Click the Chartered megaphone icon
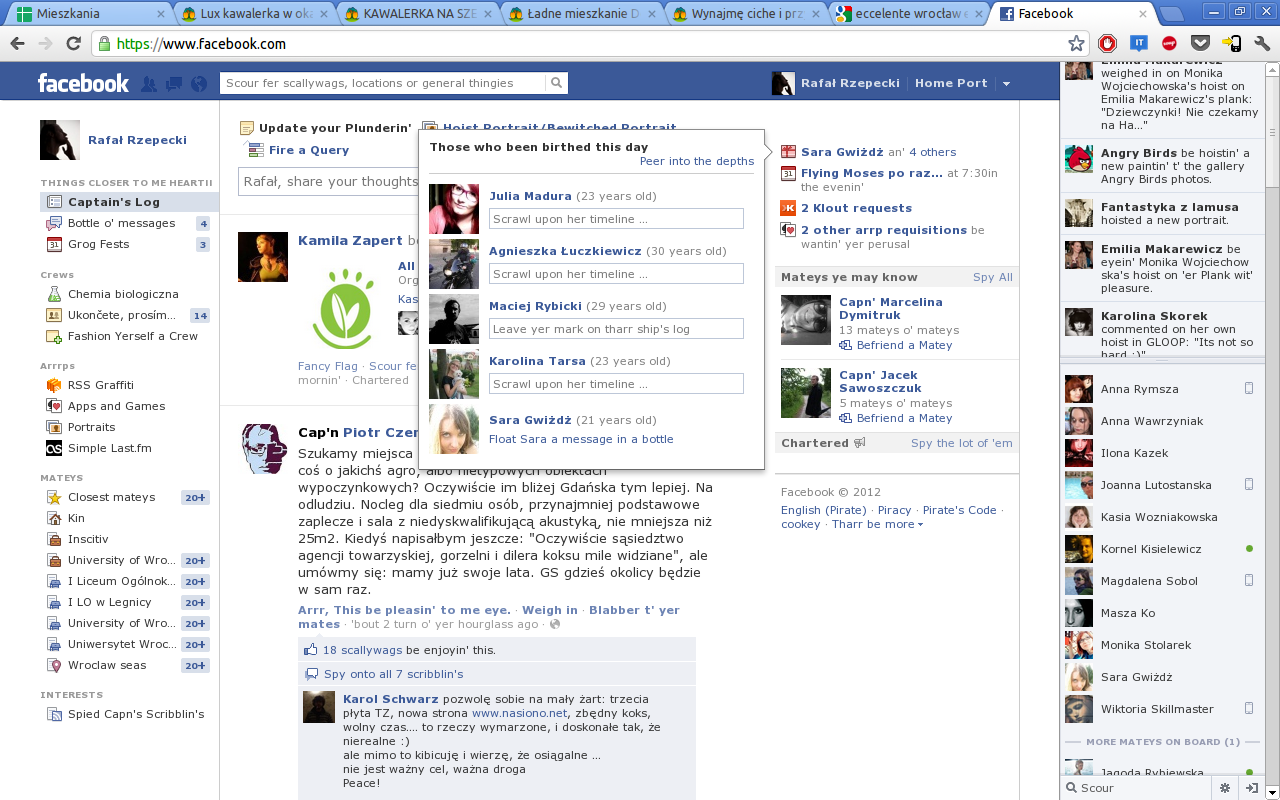 [859, 443]
